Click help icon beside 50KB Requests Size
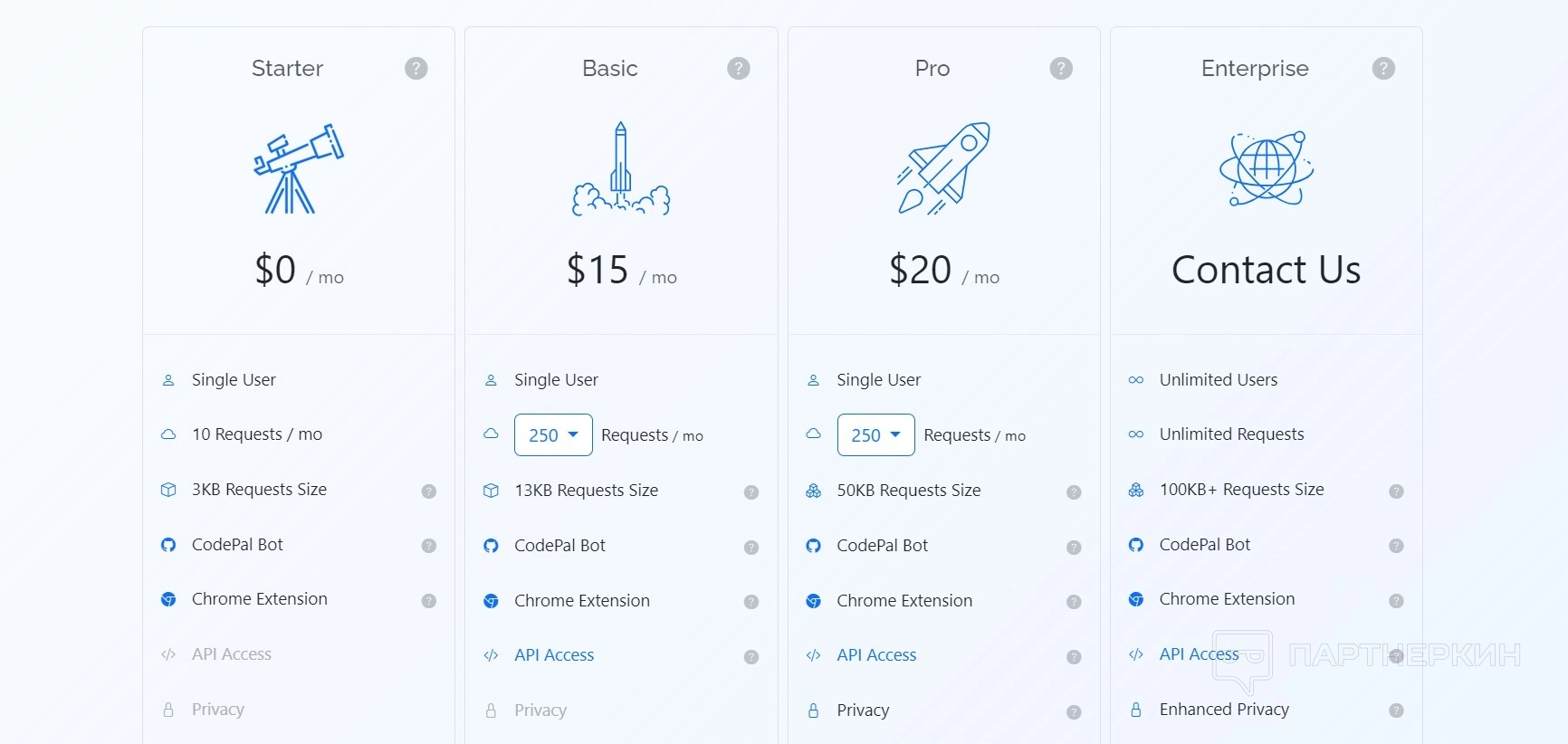The width and height of the screenshot is (1568, 744). 1074,492
